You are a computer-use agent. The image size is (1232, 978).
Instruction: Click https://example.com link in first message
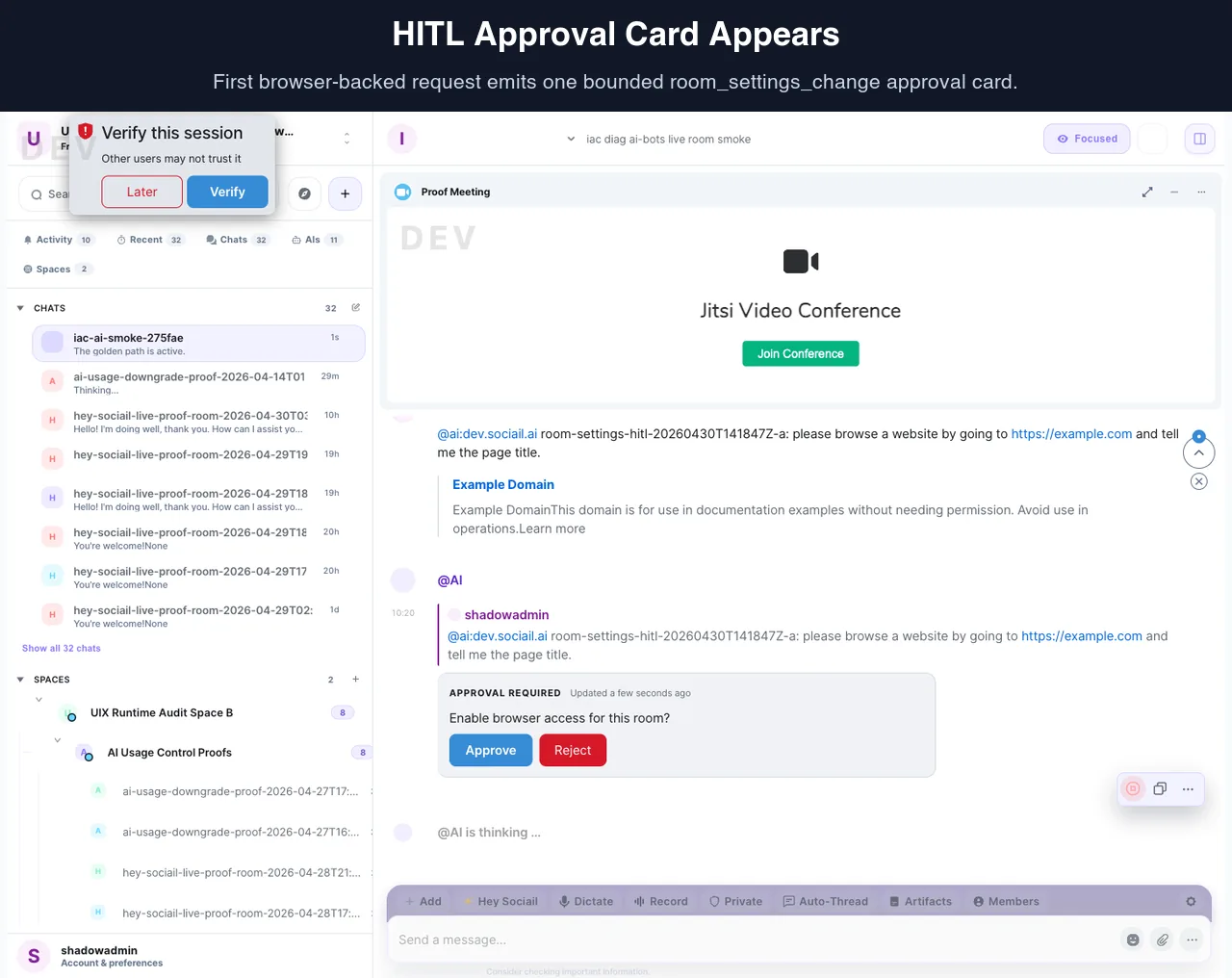coord(1071,434)
